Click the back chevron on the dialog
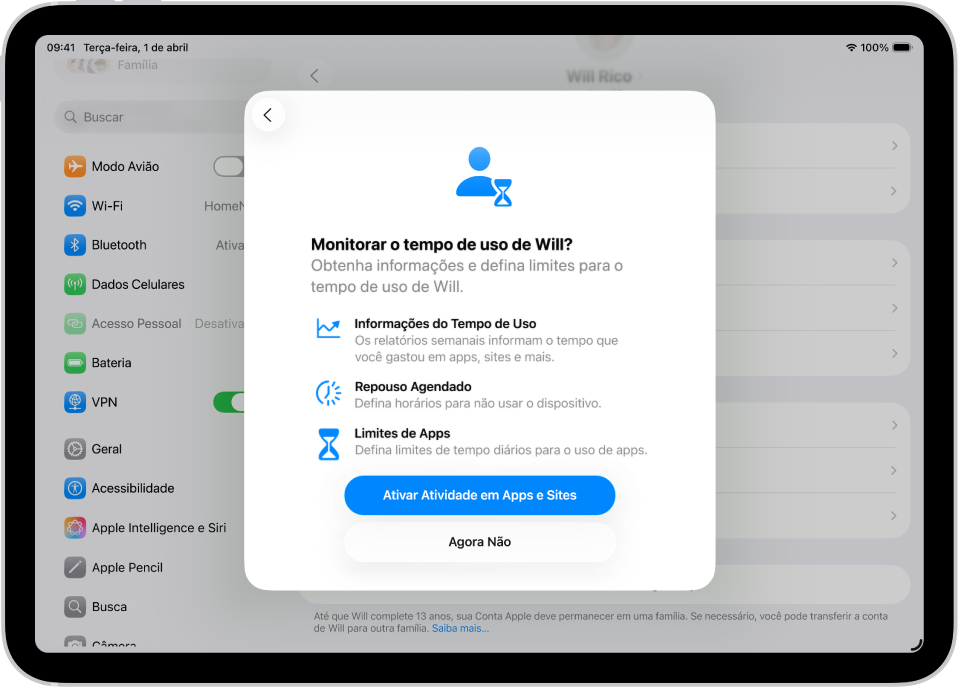Screen dimensions: 958x689 [268, 114]
